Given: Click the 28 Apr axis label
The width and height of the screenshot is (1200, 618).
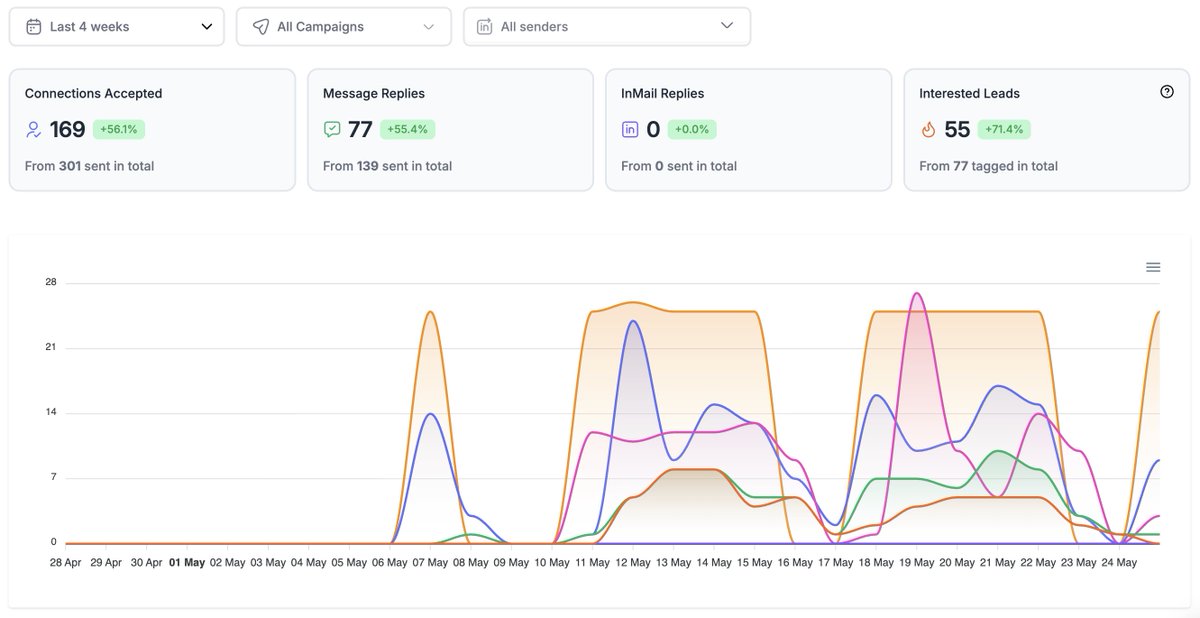Looking at the screenshot, I should [66, 562].
